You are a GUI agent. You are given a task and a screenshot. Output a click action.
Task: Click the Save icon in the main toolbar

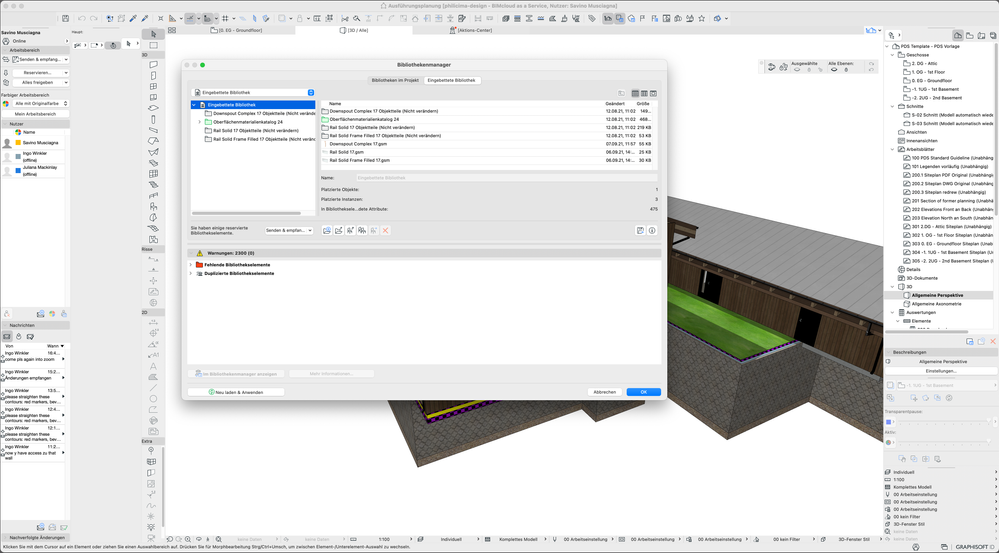pyautogui.click(x=66, y=18)
